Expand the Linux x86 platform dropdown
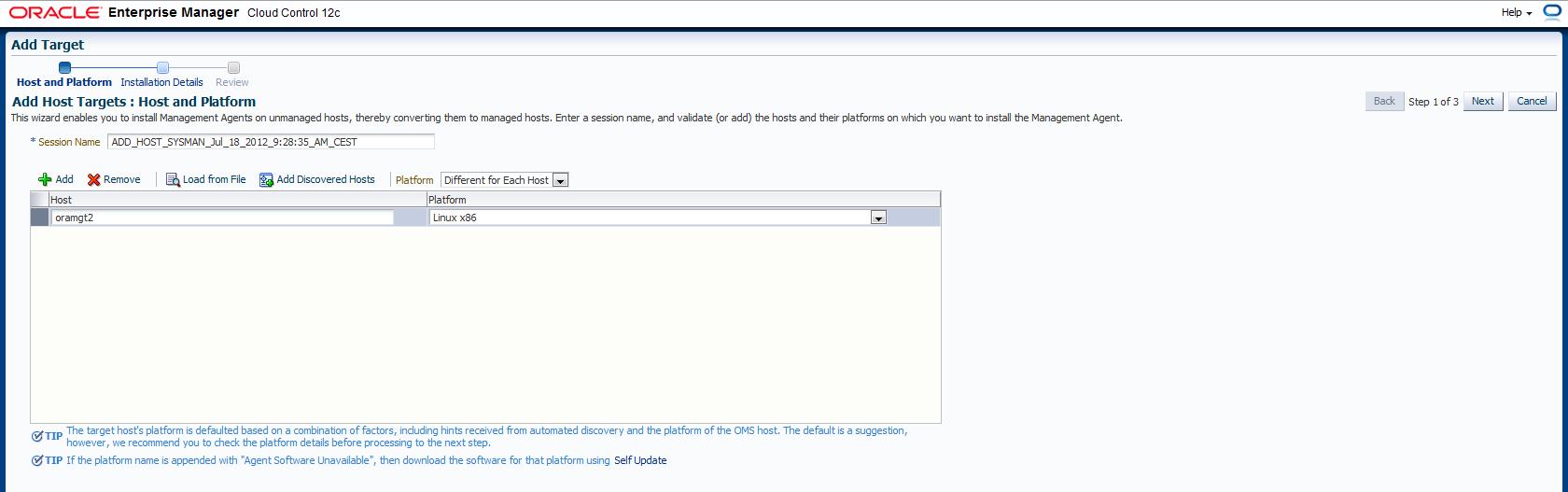The height and width of the screenshot is (492, 1568). click(x=877, y=218)
